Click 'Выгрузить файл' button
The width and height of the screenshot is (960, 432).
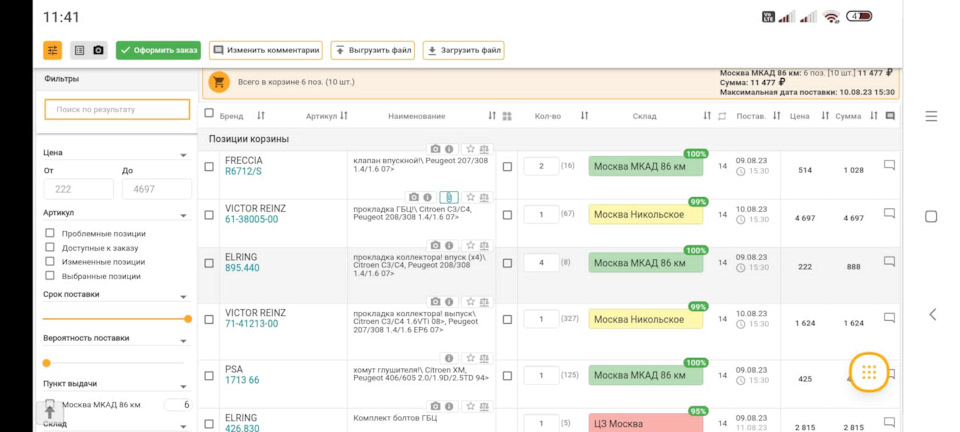(373, 50)
